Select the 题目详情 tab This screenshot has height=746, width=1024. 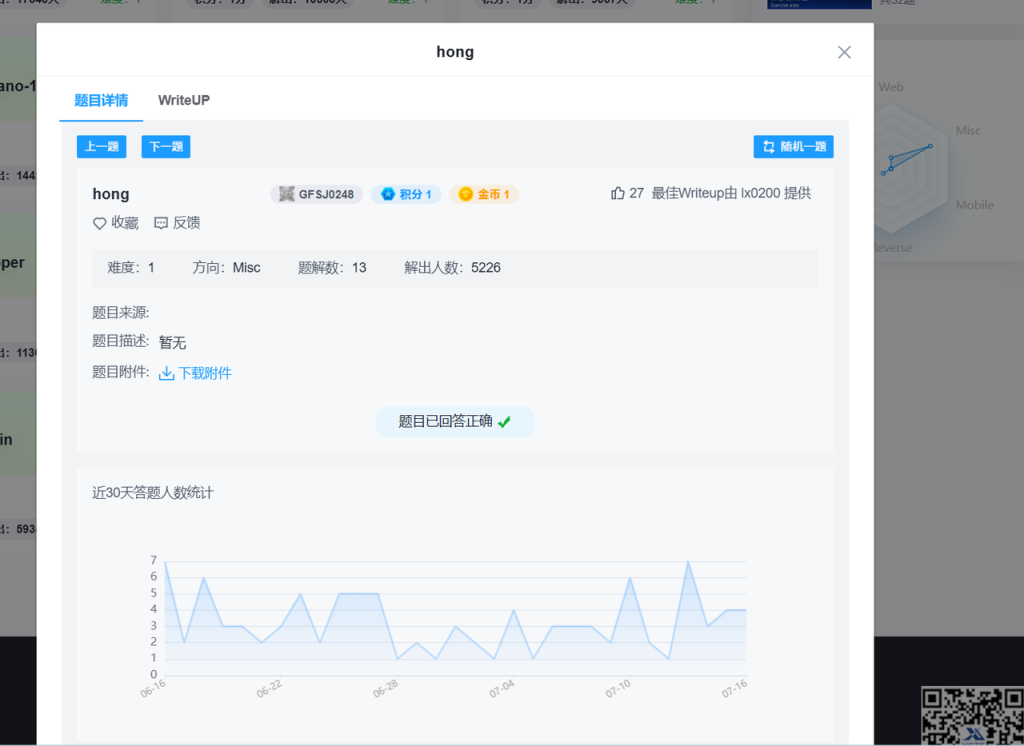pyautogui.click(x=101, y=100)
